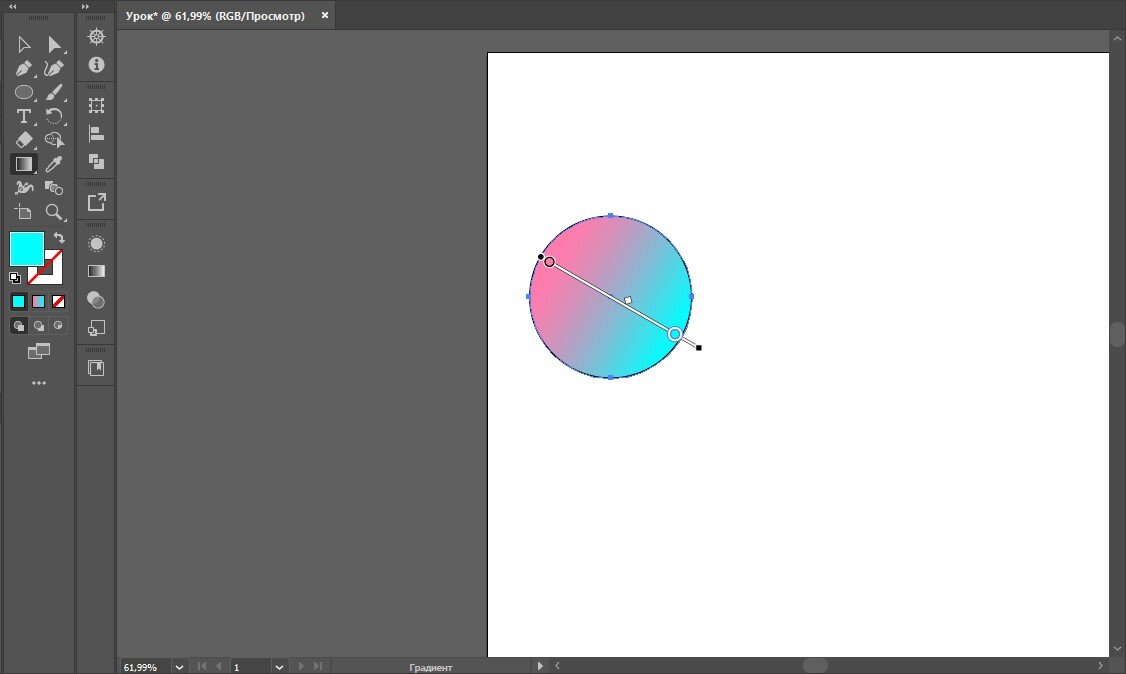Open the Align panel icon

tap(96, 134)
